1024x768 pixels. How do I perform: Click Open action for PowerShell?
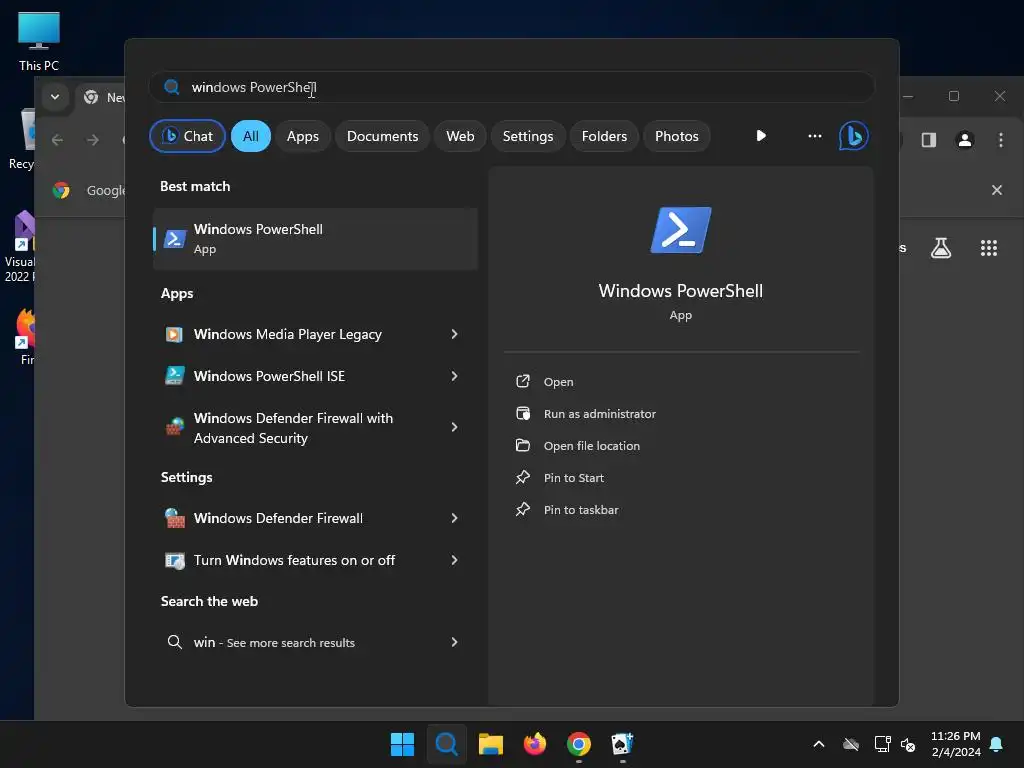click(558, 382)
